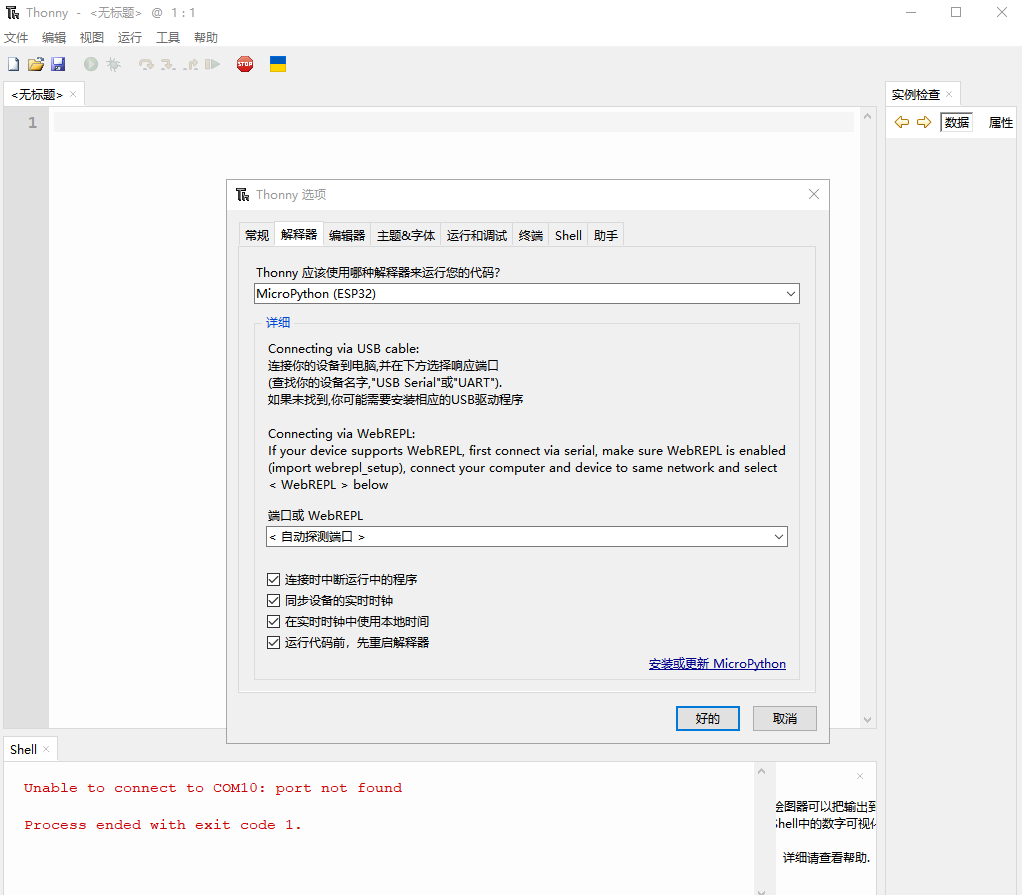Viewport: 1022px width, 895px height.
Task: Switch to the 常规 options tab
Action: 257,235
